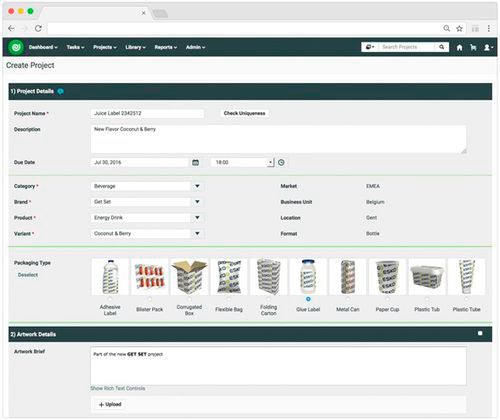Click the Glue Label jar thumbnail
The width and height of the screenshot is (500, 420).
(308, 277)
